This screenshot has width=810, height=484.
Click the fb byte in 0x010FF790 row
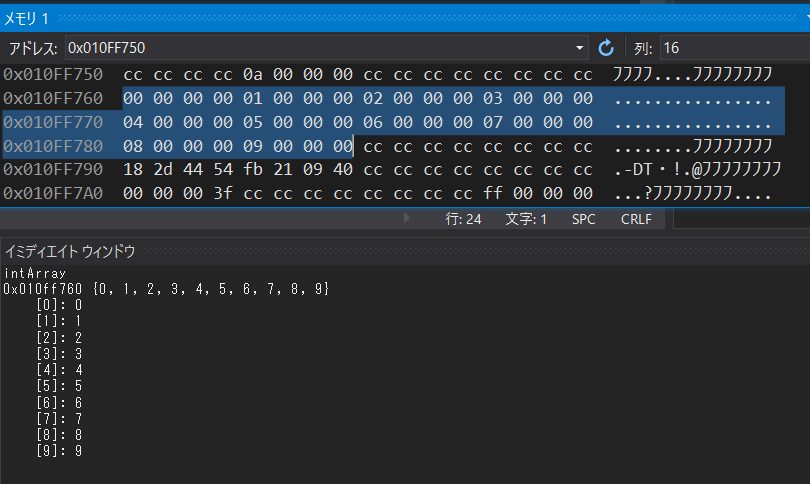coord(253,169)
